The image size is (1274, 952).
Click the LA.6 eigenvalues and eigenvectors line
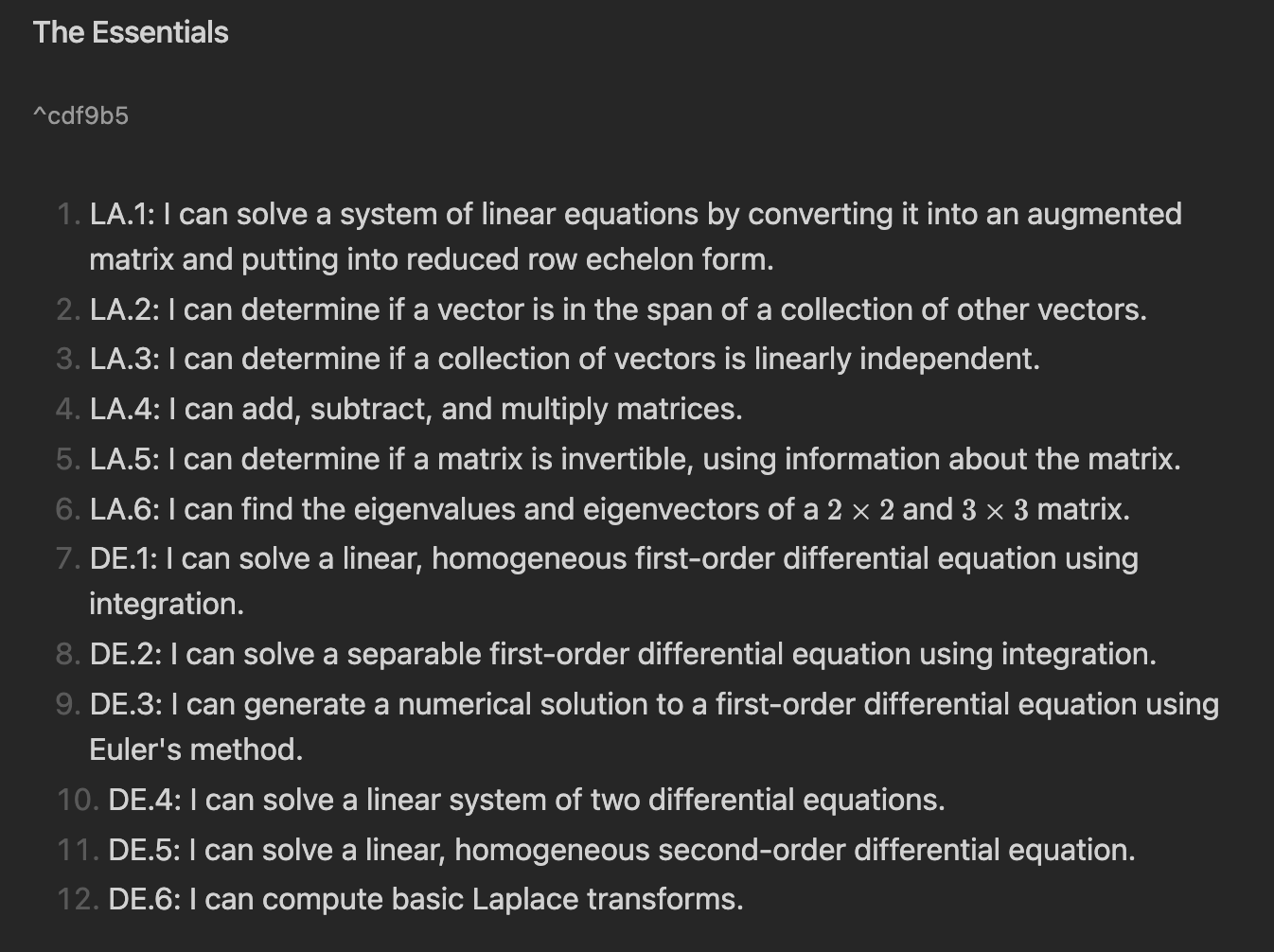click(x=610, y=509)
